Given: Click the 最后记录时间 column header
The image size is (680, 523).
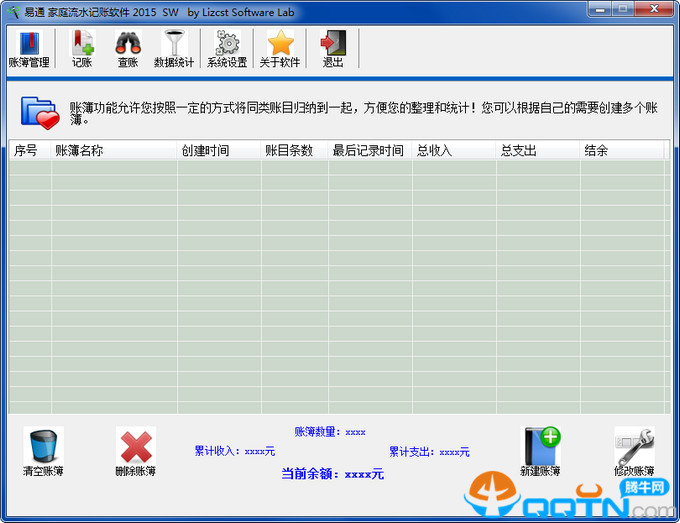Looking at the screenshot, I should point(370,151).
